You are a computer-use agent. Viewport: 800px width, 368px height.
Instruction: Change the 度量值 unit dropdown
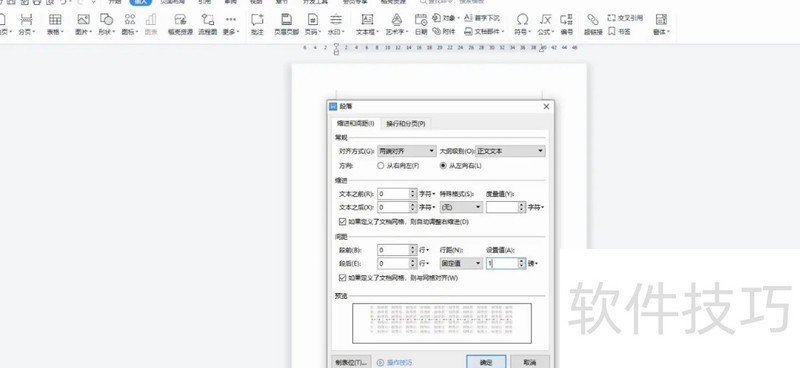(536, 207)
